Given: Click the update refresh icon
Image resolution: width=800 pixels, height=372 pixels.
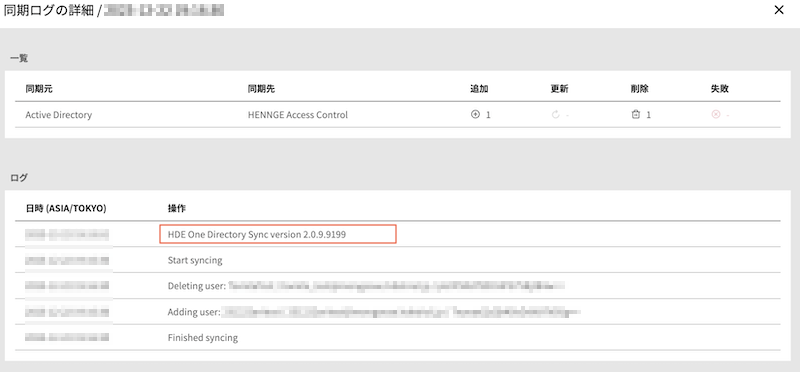Looking at the screenshot, I should coord(556,115).
